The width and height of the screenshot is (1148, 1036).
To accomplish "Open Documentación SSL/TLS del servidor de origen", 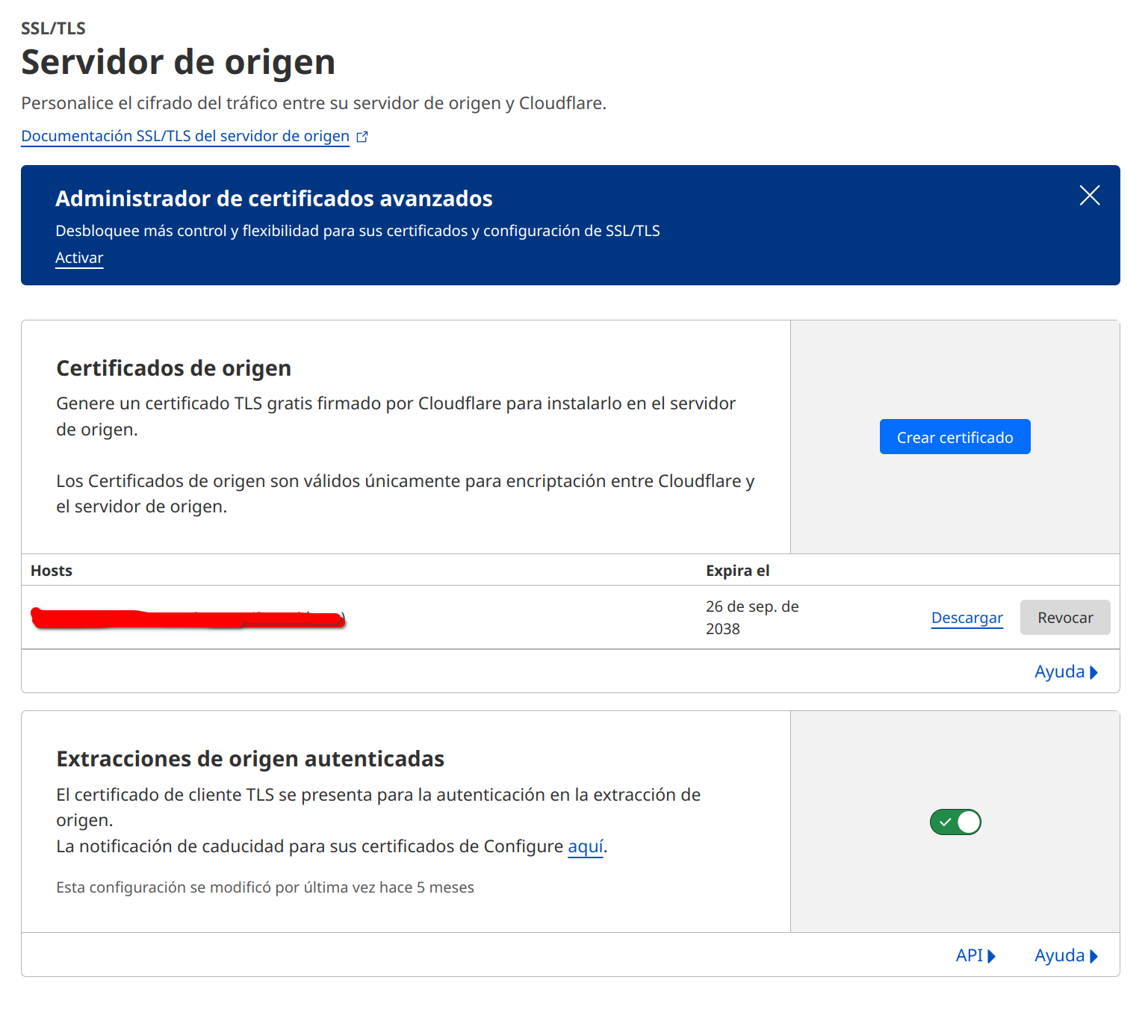I will [x=185, y=136].
